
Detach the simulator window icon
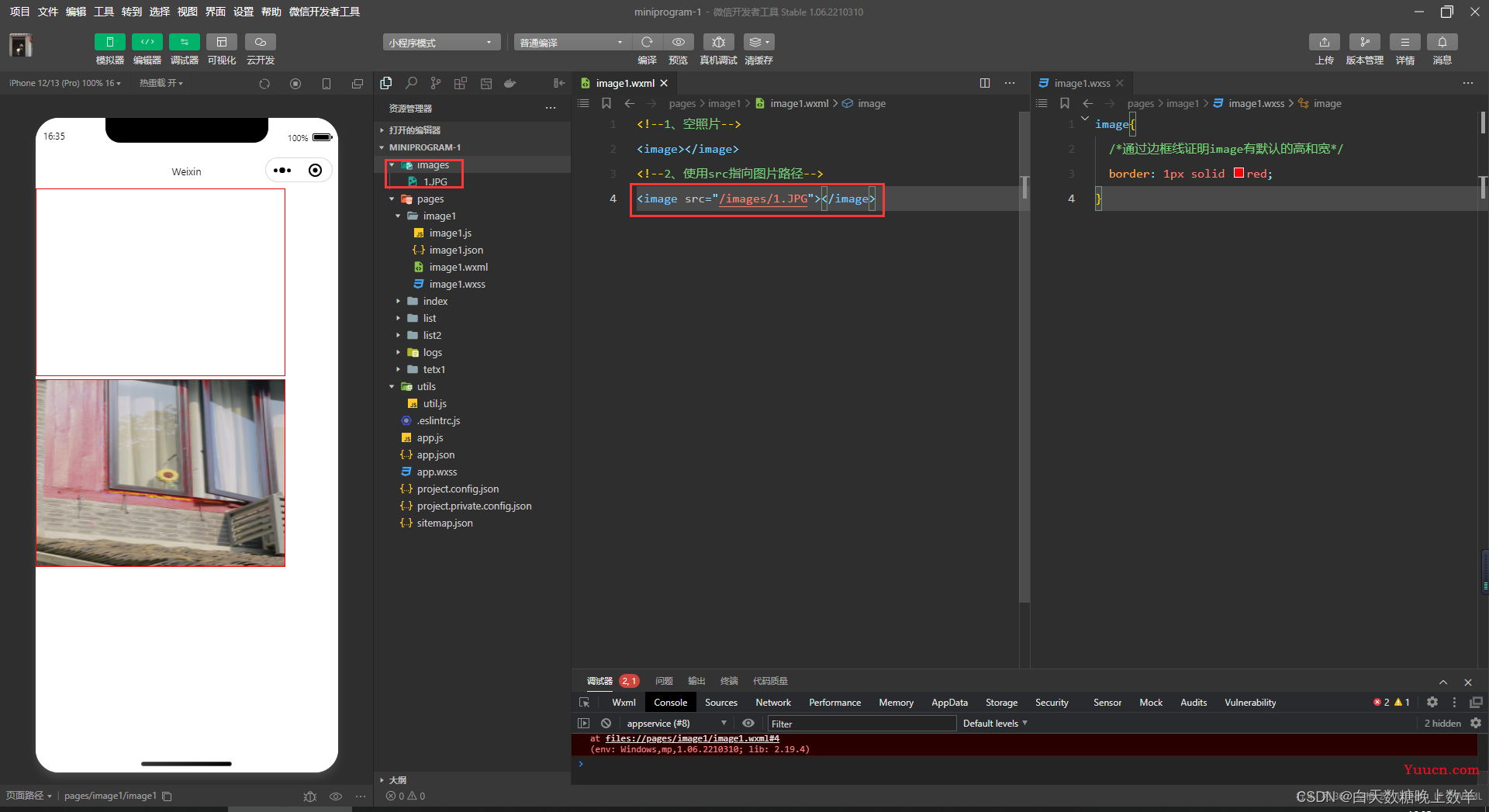pyautogui.click(x=358, y=84)
